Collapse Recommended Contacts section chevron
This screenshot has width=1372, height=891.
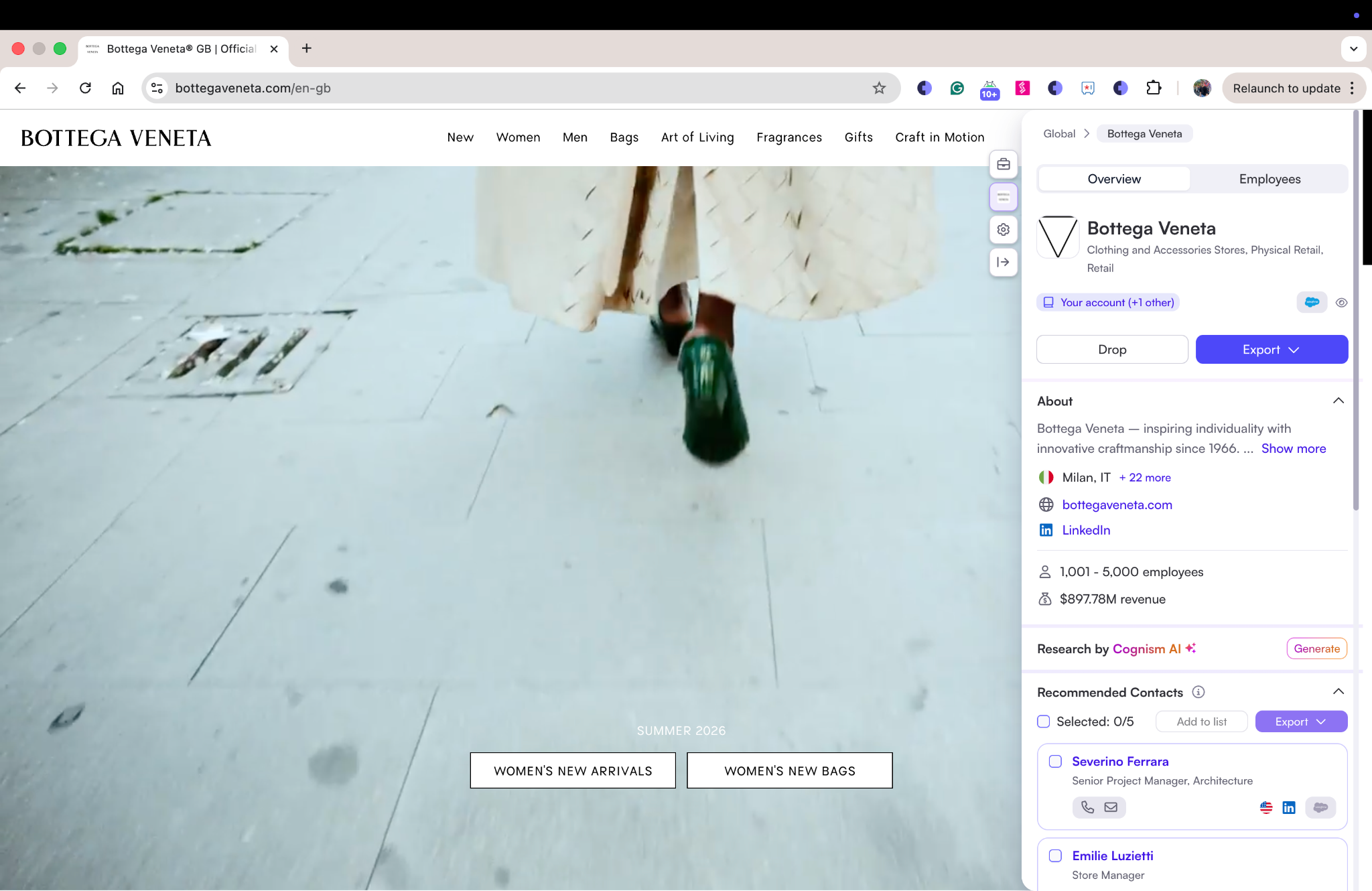pos(1338,691)
